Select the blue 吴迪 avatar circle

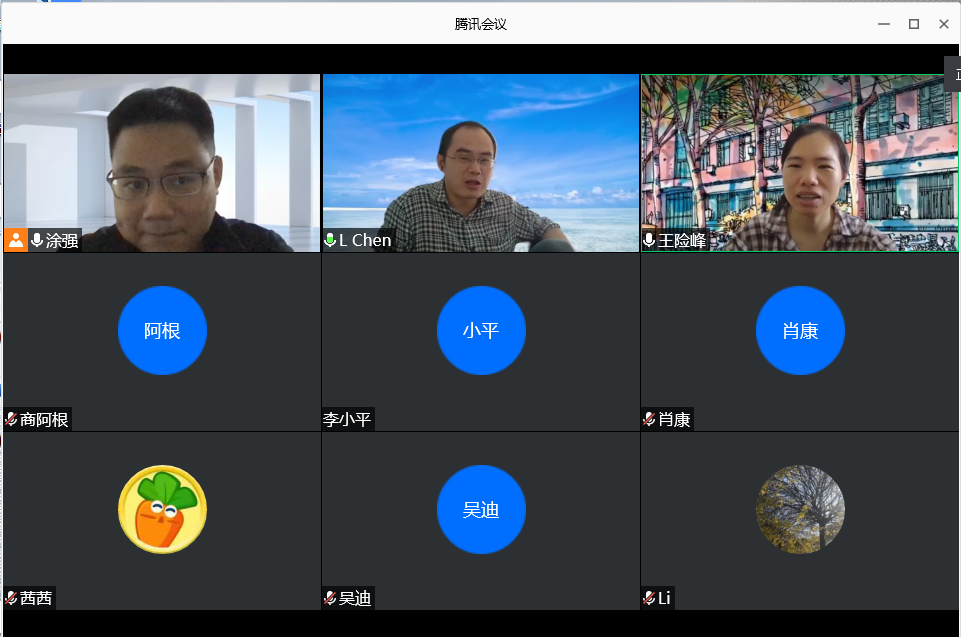(481, 510)
